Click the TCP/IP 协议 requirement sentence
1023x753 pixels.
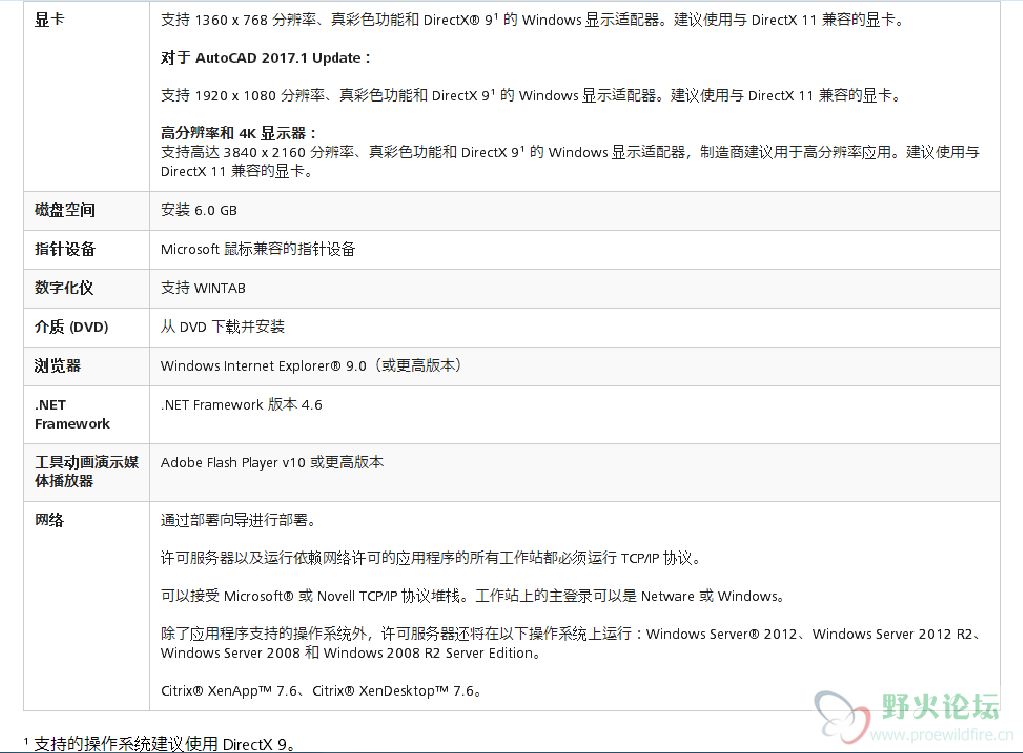(431, 558)
